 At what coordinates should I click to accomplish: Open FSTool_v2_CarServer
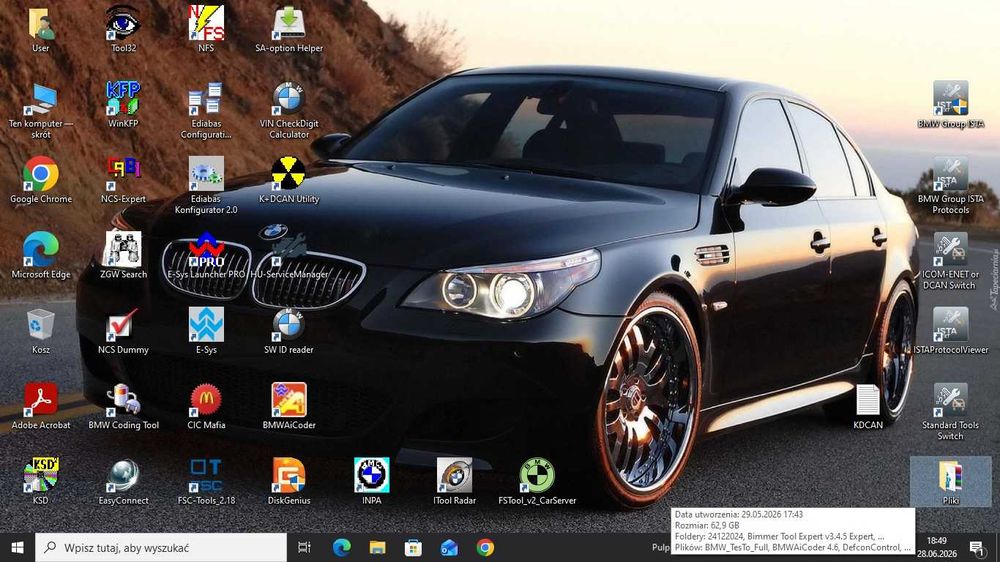click(x=537, y=482)
